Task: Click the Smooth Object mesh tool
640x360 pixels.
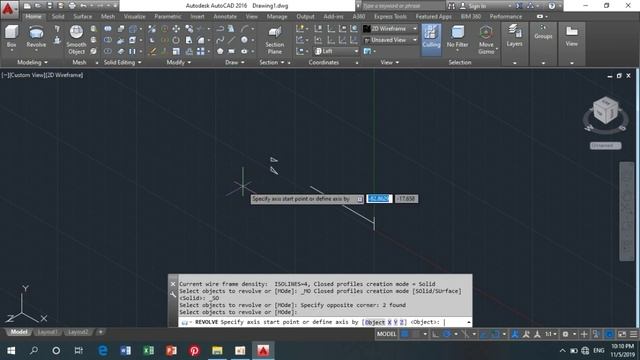Action: tap(76, 40)
